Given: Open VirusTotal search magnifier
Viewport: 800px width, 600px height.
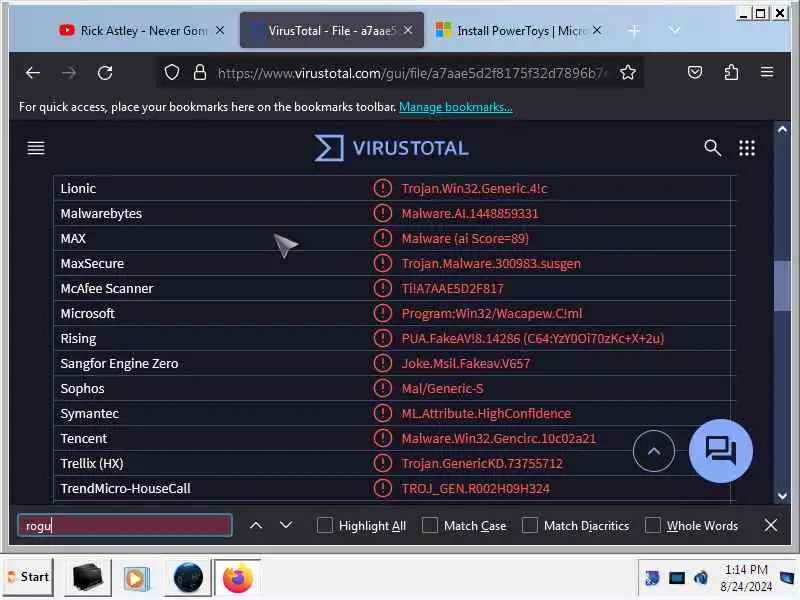Looking at the screenshot, I should (x=712, y=148).
